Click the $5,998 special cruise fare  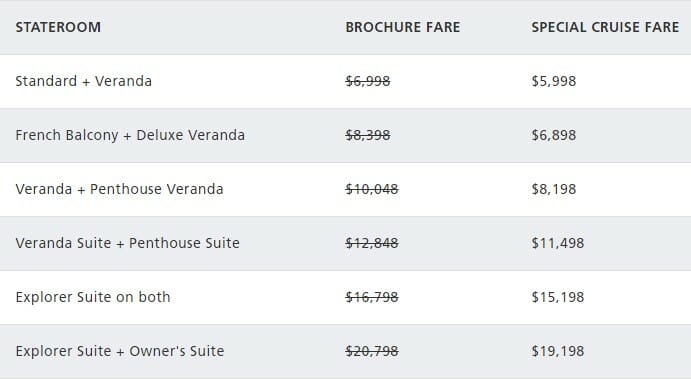point(554,81)
